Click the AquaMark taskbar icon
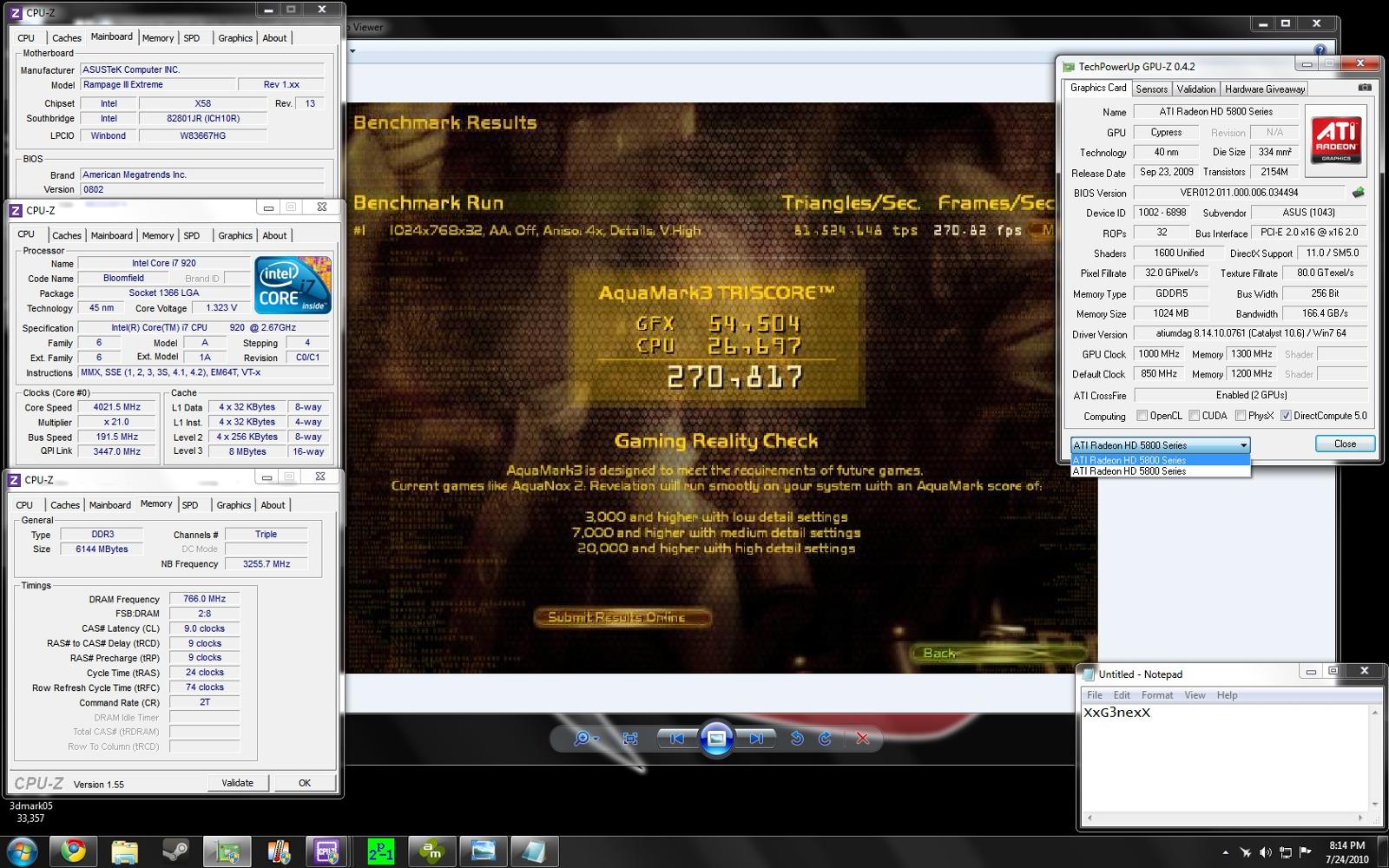The width and height of the screenshot is (1389, 868). (431, 852)
